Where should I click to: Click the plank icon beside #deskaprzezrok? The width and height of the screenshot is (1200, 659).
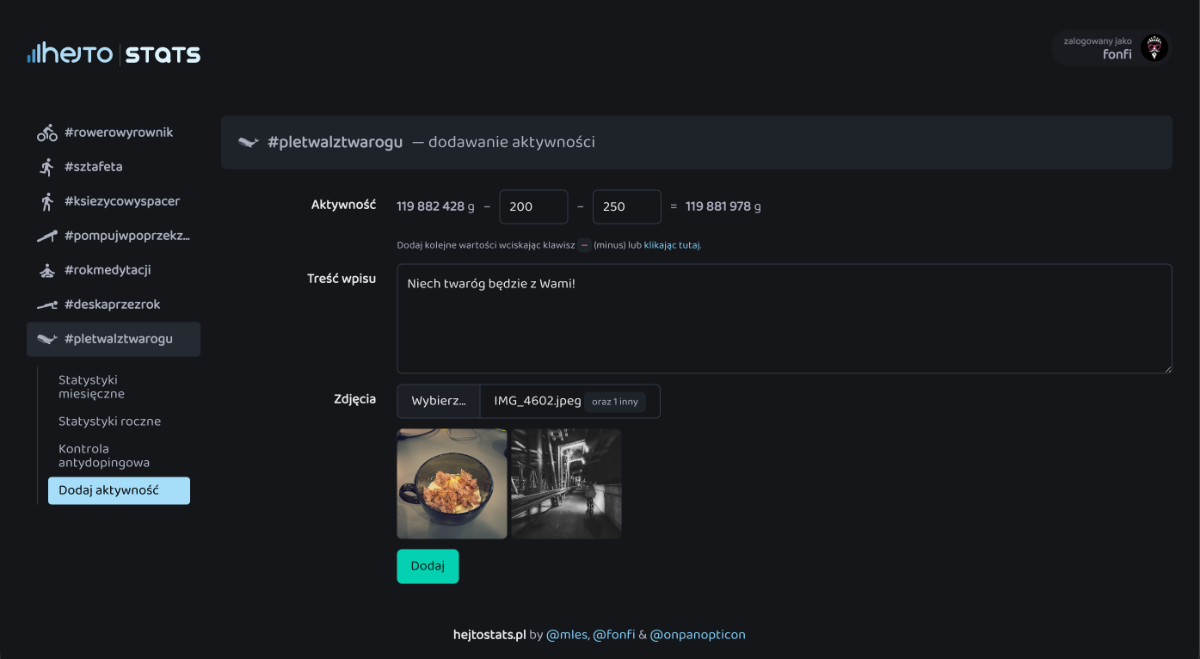click(x=47, y=305)
